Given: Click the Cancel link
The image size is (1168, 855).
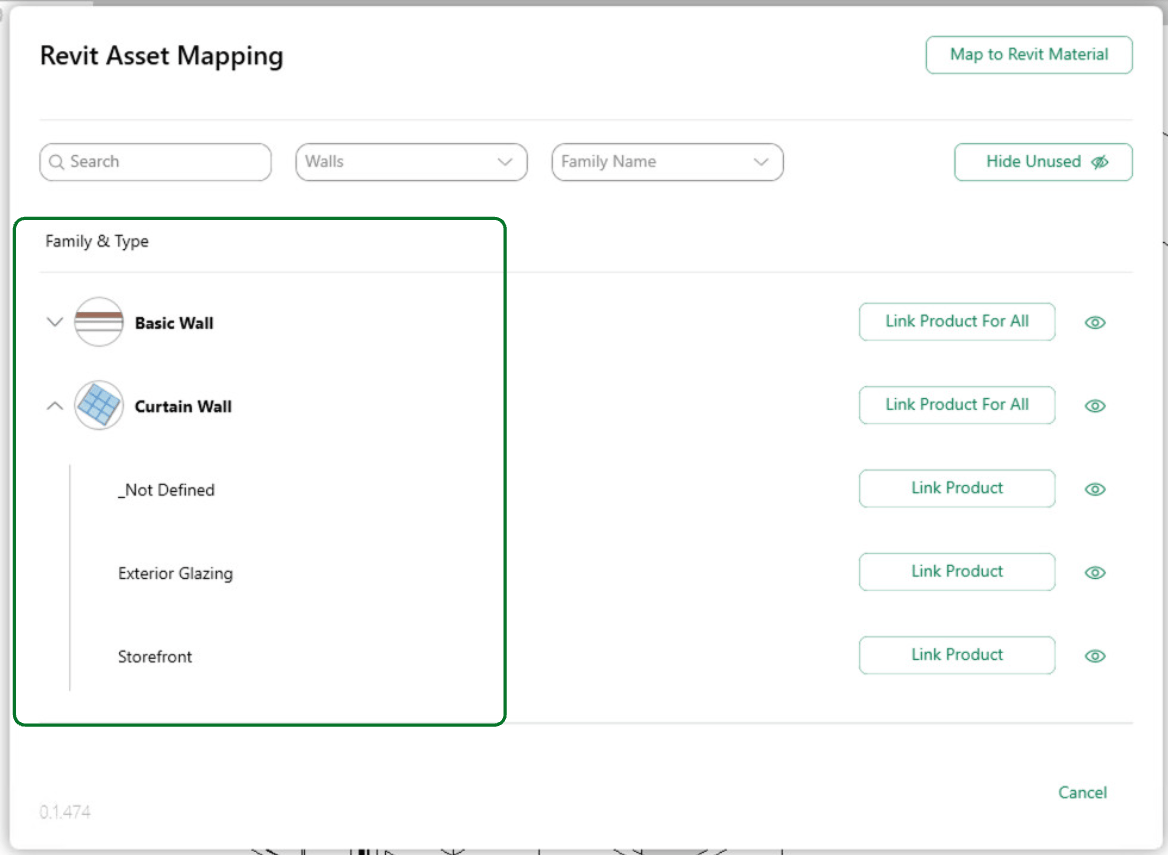Looking at the screenshot, I should 1082,792.
